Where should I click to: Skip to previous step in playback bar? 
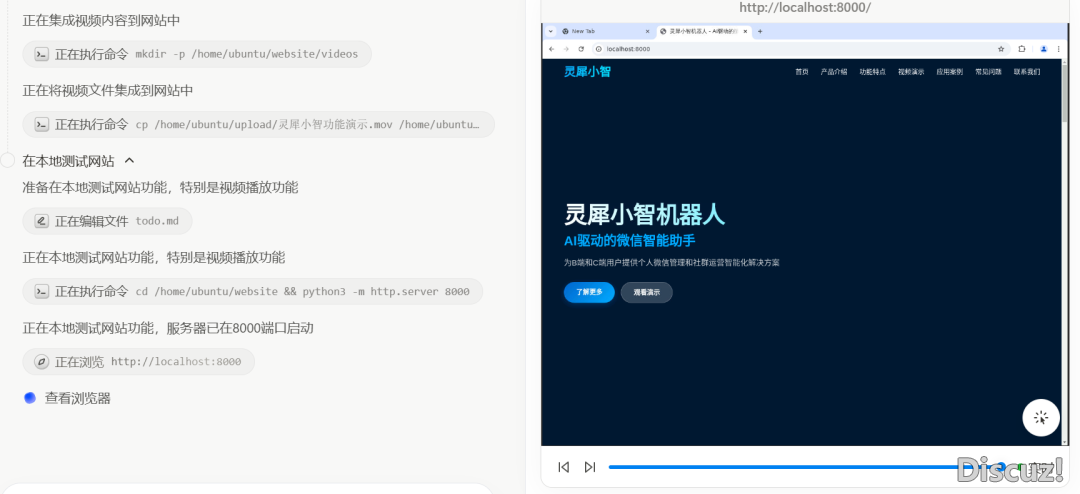click(563, 467)
